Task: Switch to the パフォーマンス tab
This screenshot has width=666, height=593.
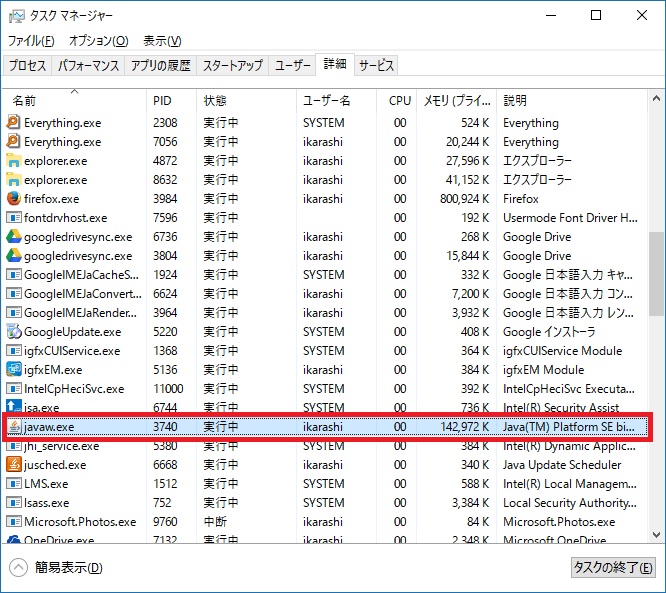Action: 88,65
